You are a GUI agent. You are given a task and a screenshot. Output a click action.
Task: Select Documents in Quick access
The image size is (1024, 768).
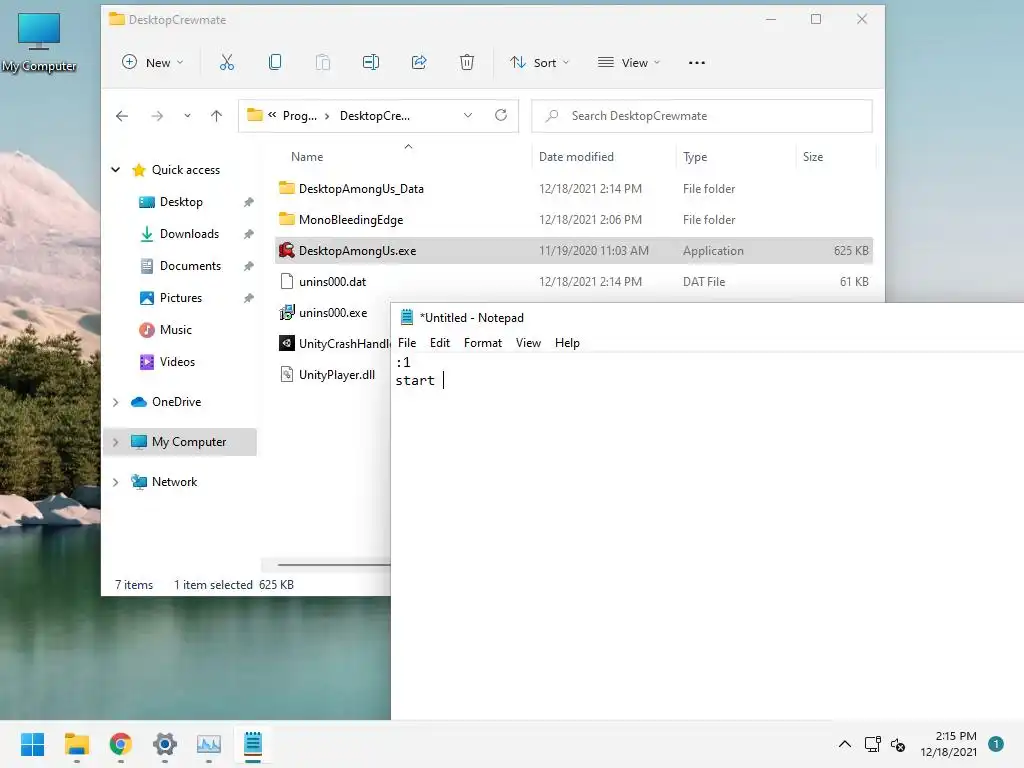coord(190,266)
